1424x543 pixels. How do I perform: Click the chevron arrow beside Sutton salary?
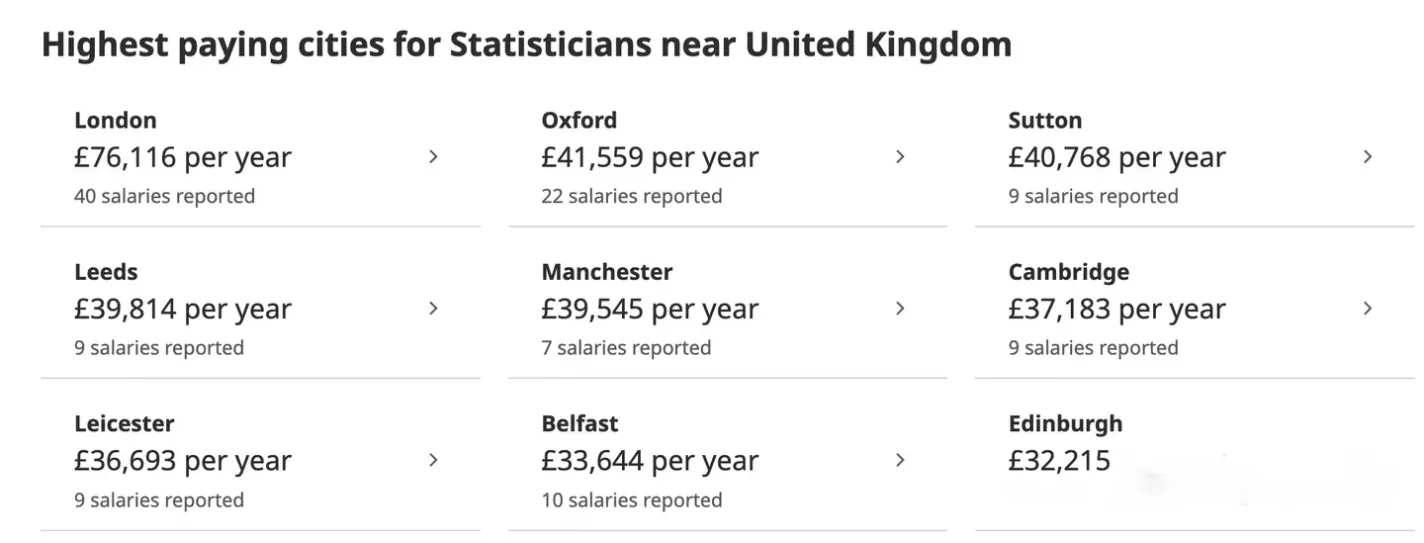tap(1367, 157)
